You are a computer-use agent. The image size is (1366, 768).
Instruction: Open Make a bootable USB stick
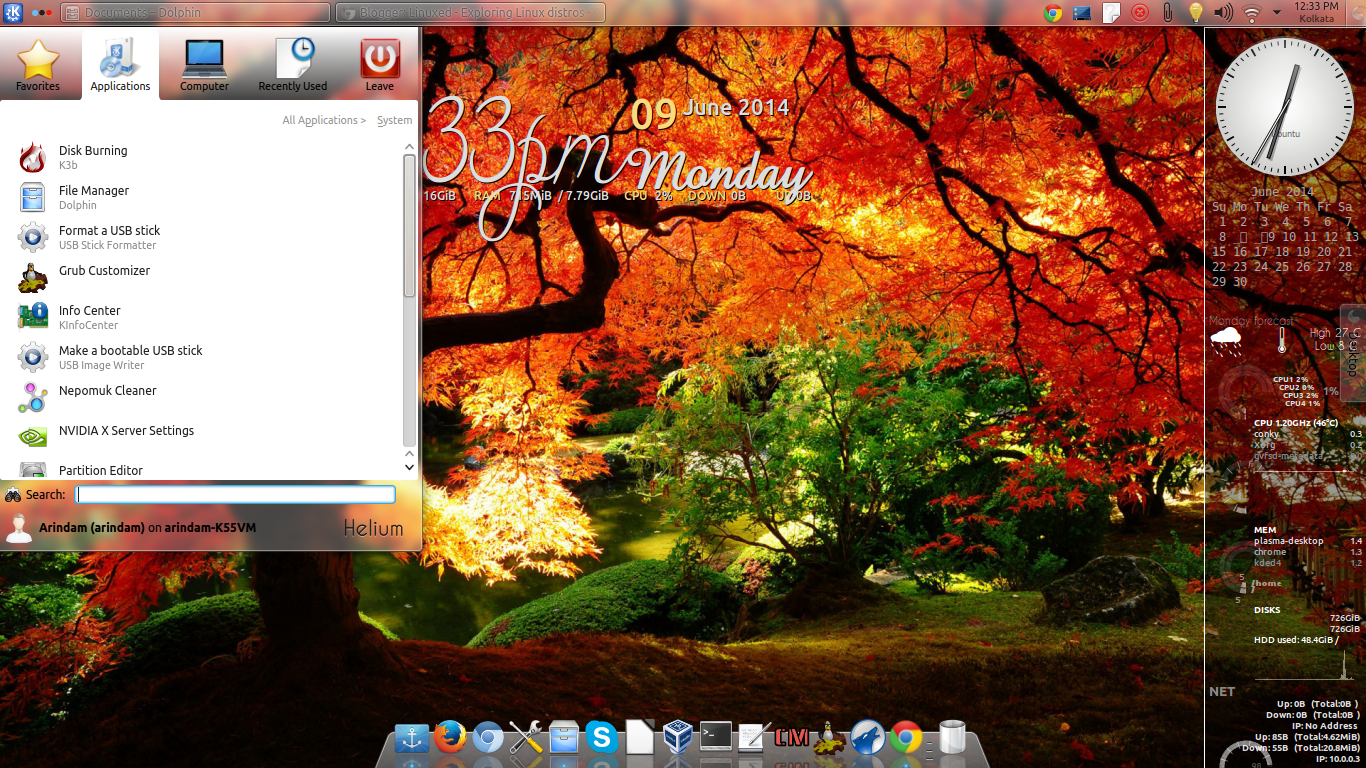208,357
